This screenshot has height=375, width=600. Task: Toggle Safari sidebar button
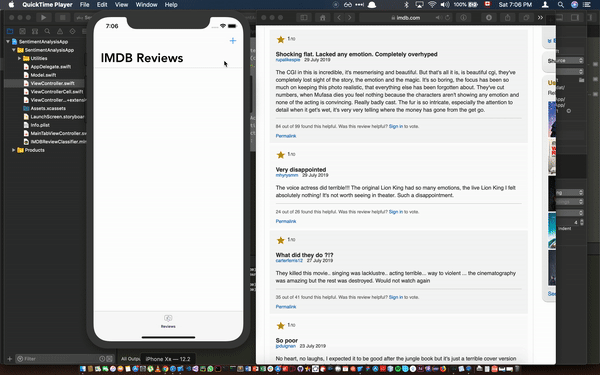point(304,18)
